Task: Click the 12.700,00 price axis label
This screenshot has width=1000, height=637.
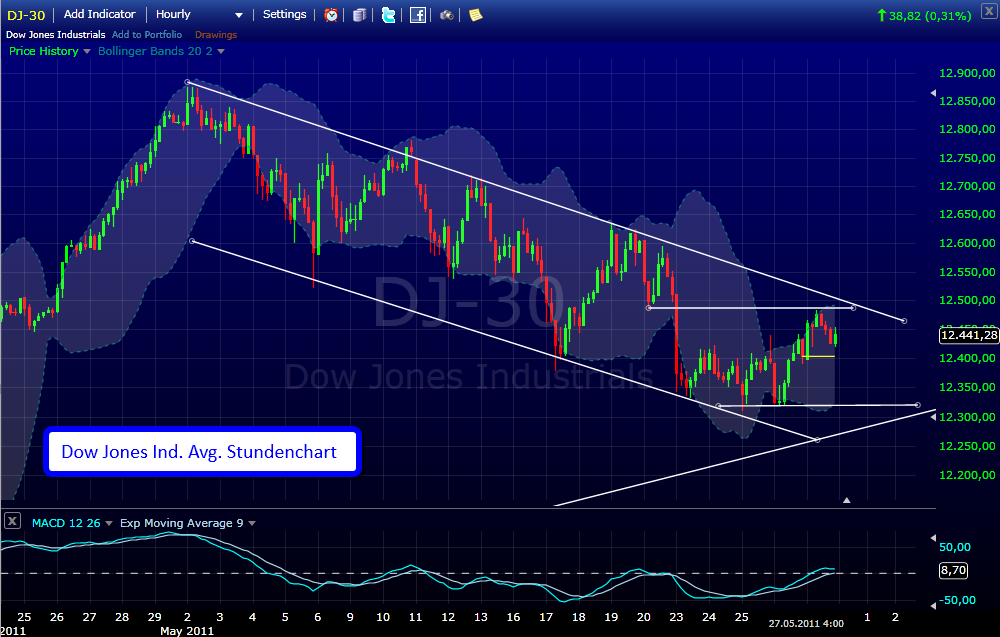Action: click(x=967, y=186)
